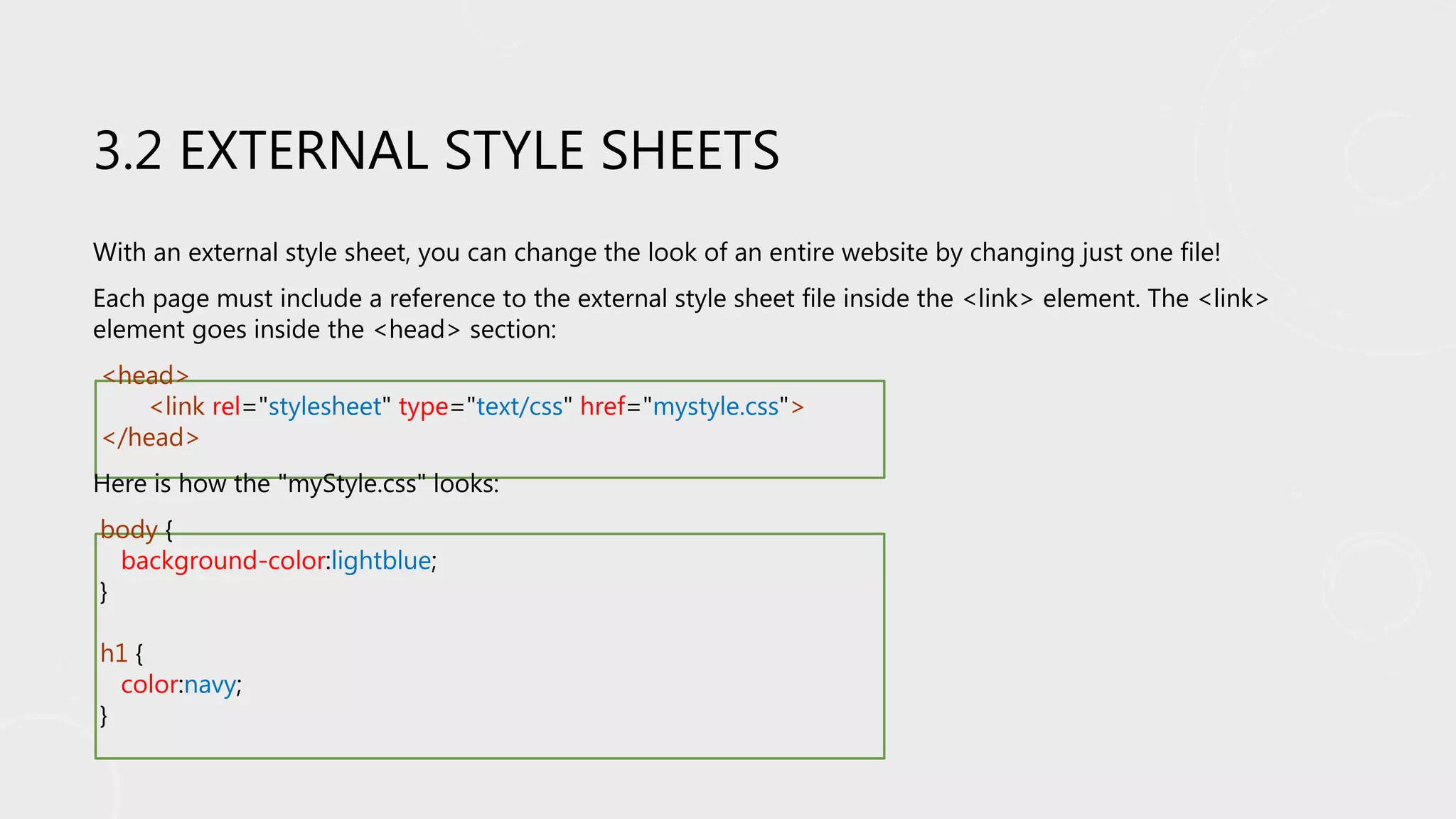
Task: Click the <link rel="stylesheet"> code line
Action: pyautogui.click(x=477, y=406)
